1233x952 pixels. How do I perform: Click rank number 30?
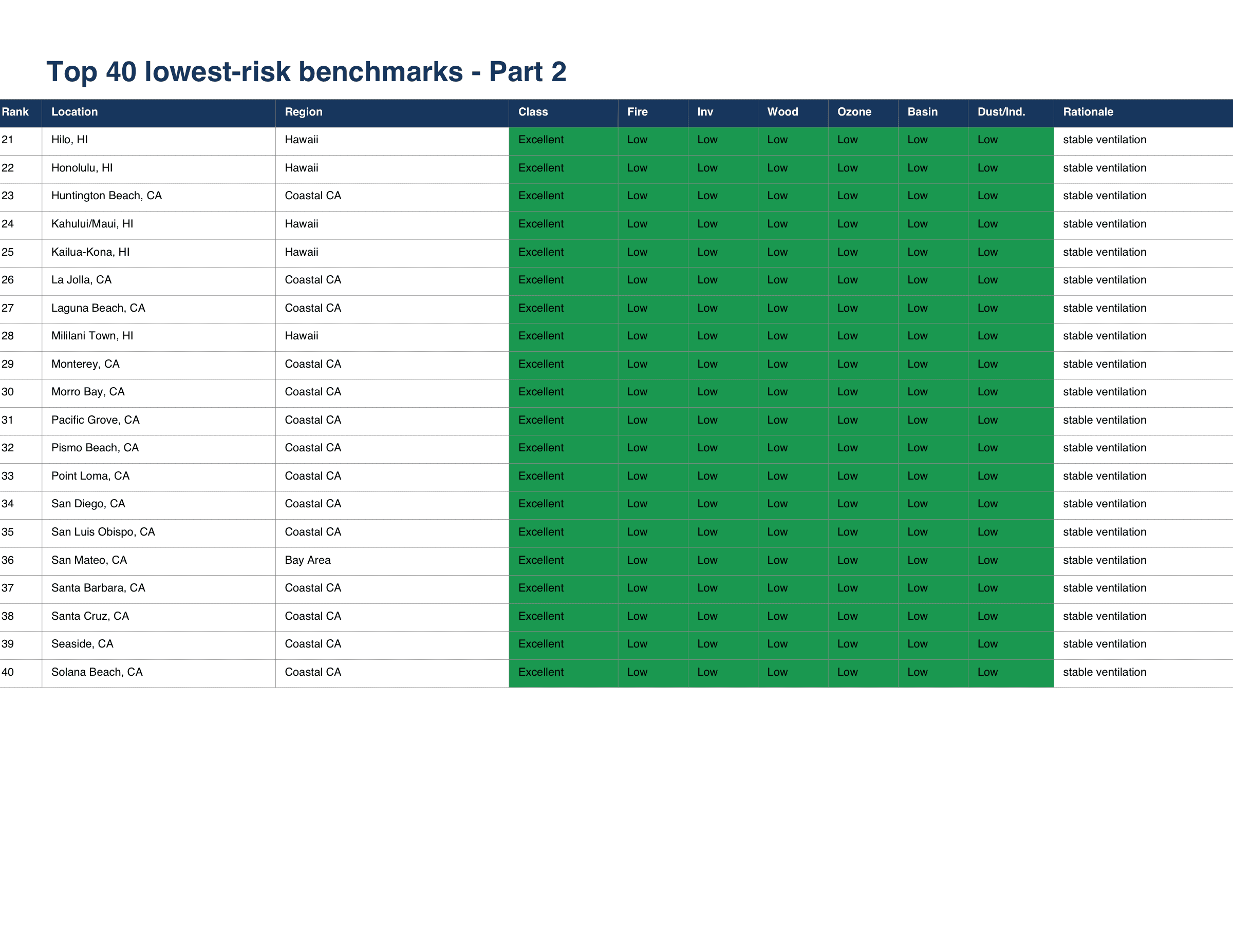pyautogui.click(x=21, y=393)
